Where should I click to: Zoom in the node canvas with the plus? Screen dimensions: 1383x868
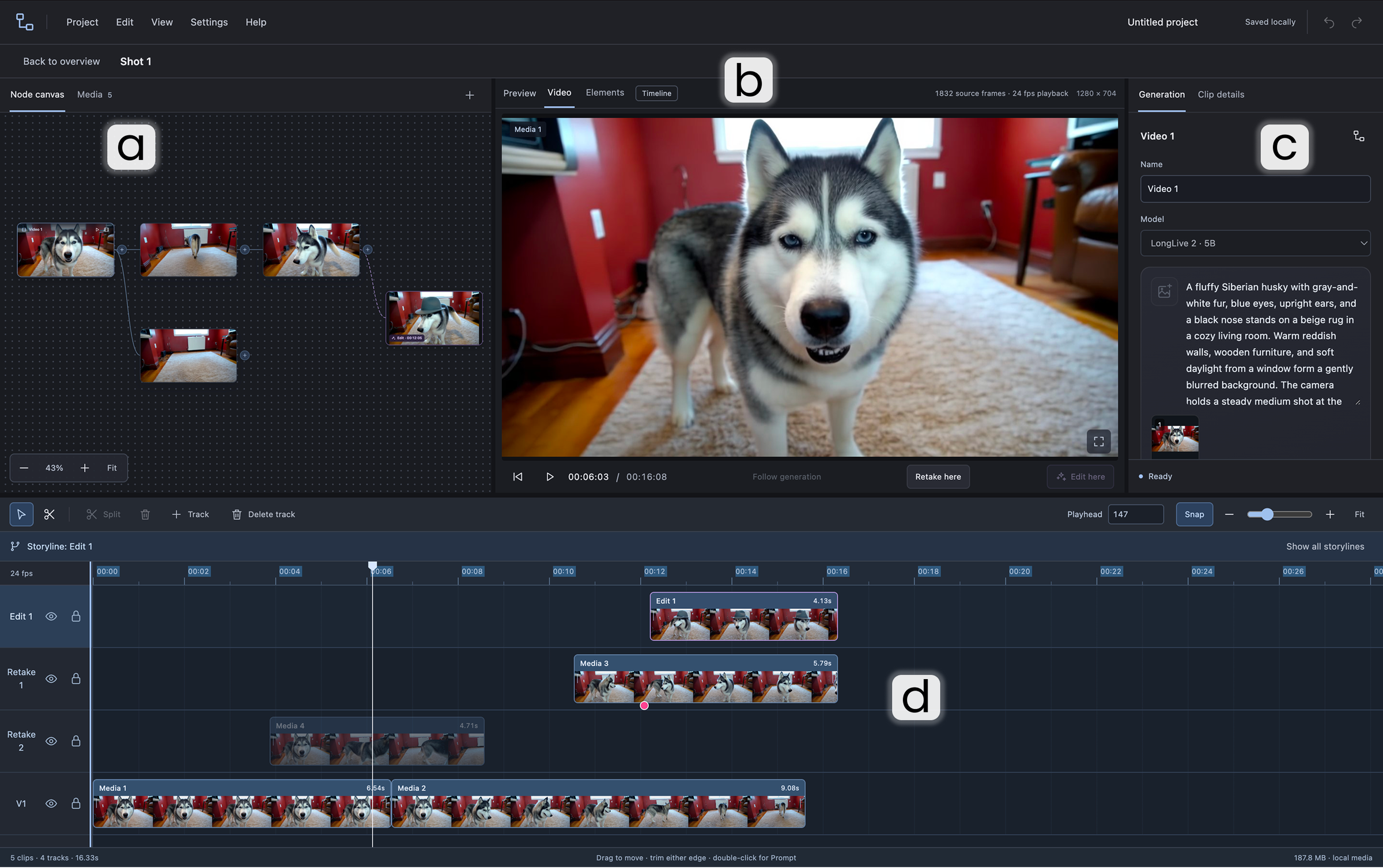pos(85,468)
